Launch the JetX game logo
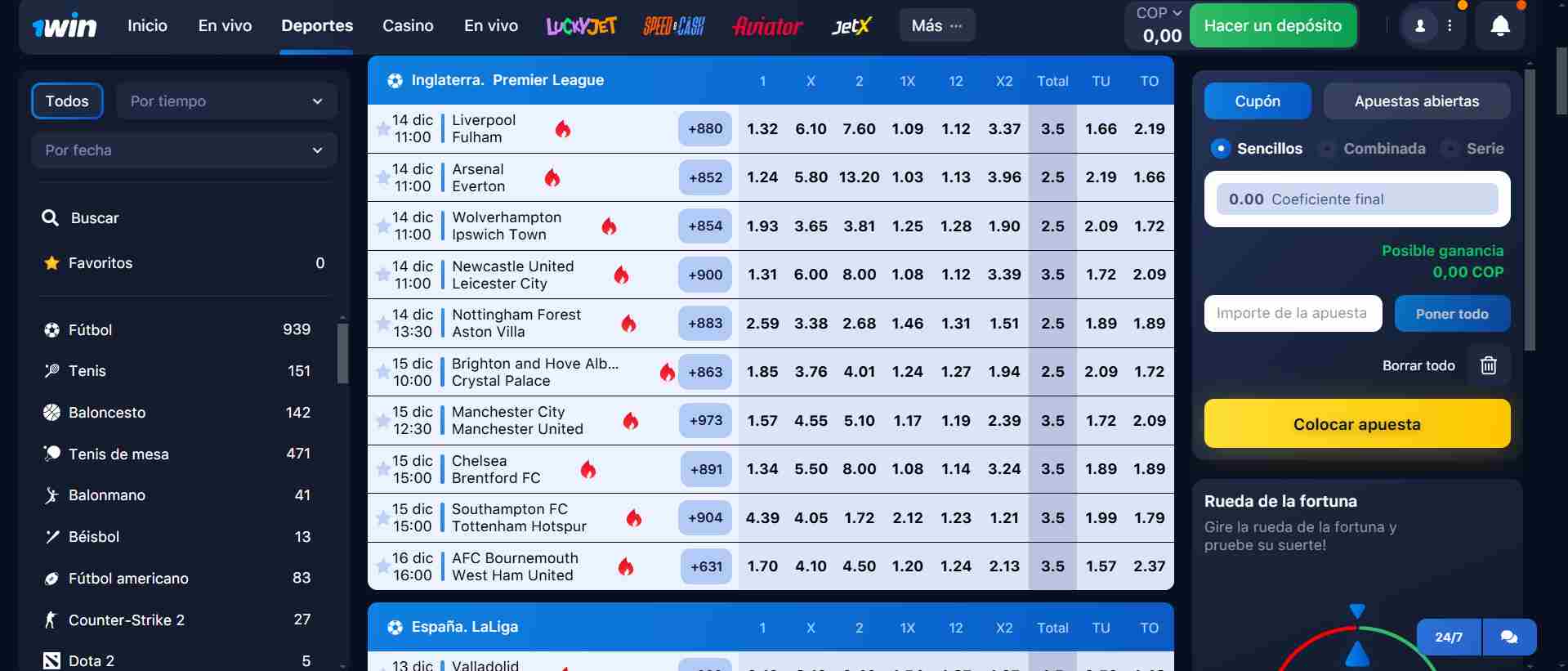 851,26
